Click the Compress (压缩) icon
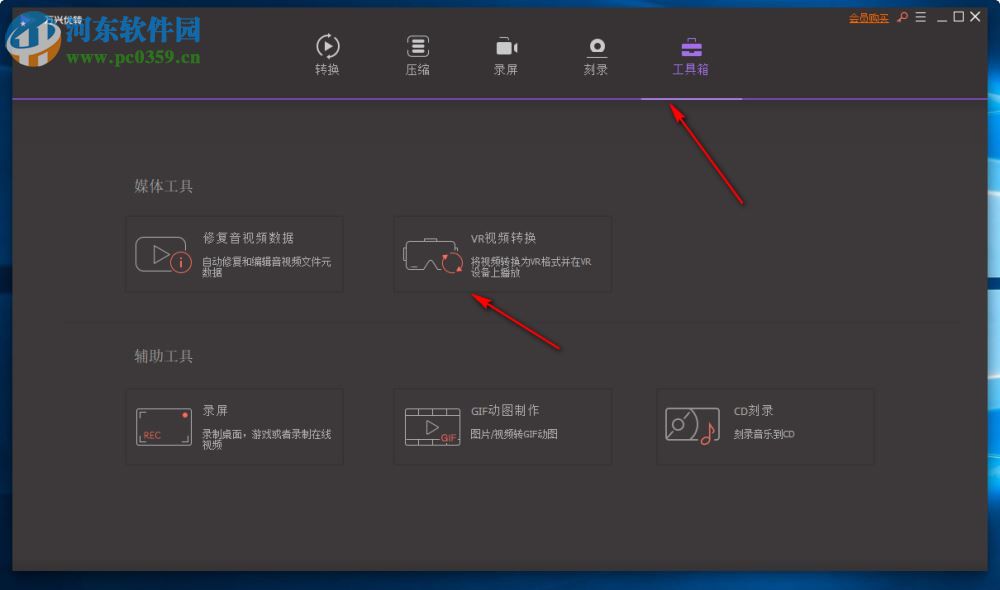Screen dimensions: 1000x590 click(x=417, y=44)
